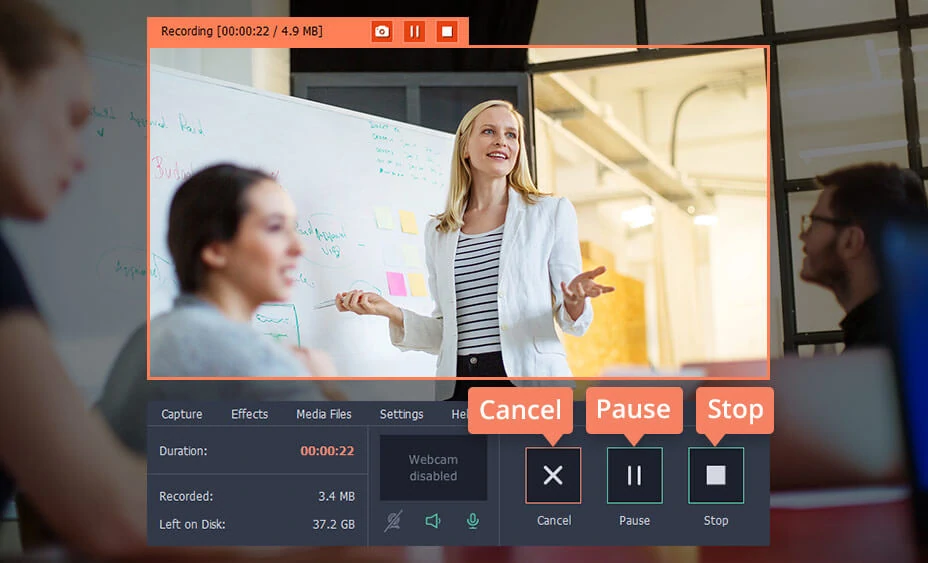Click the 00:00:22 duration timer
Image resolution: width=928 pixels, height=563 pixels.
pos(327,451)
